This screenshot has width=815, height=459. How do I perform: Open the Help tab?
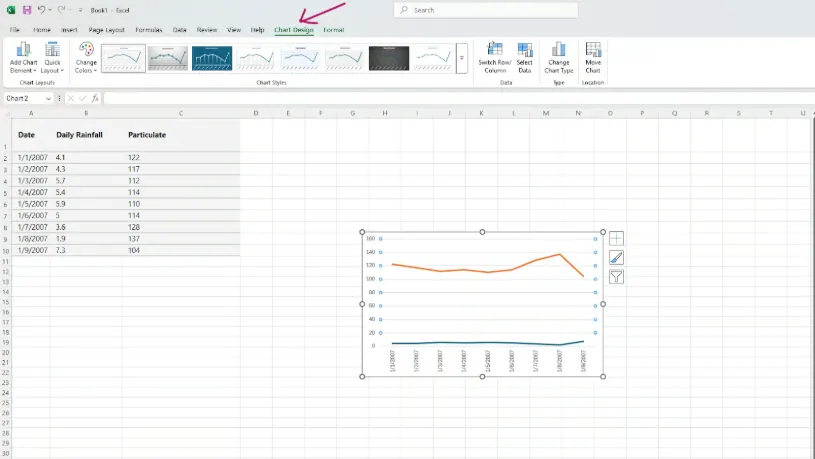click(x=257, y=30)
